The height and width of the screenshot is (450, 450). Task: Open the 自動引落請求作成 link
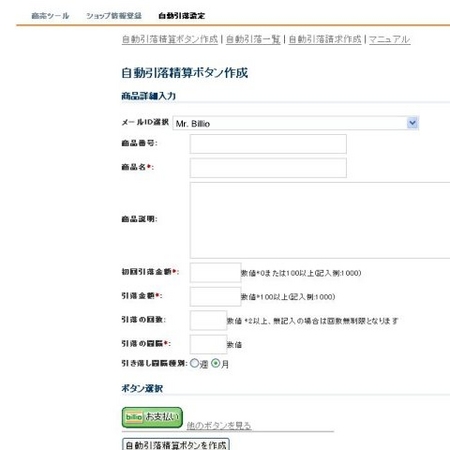(x=325, y=39)
